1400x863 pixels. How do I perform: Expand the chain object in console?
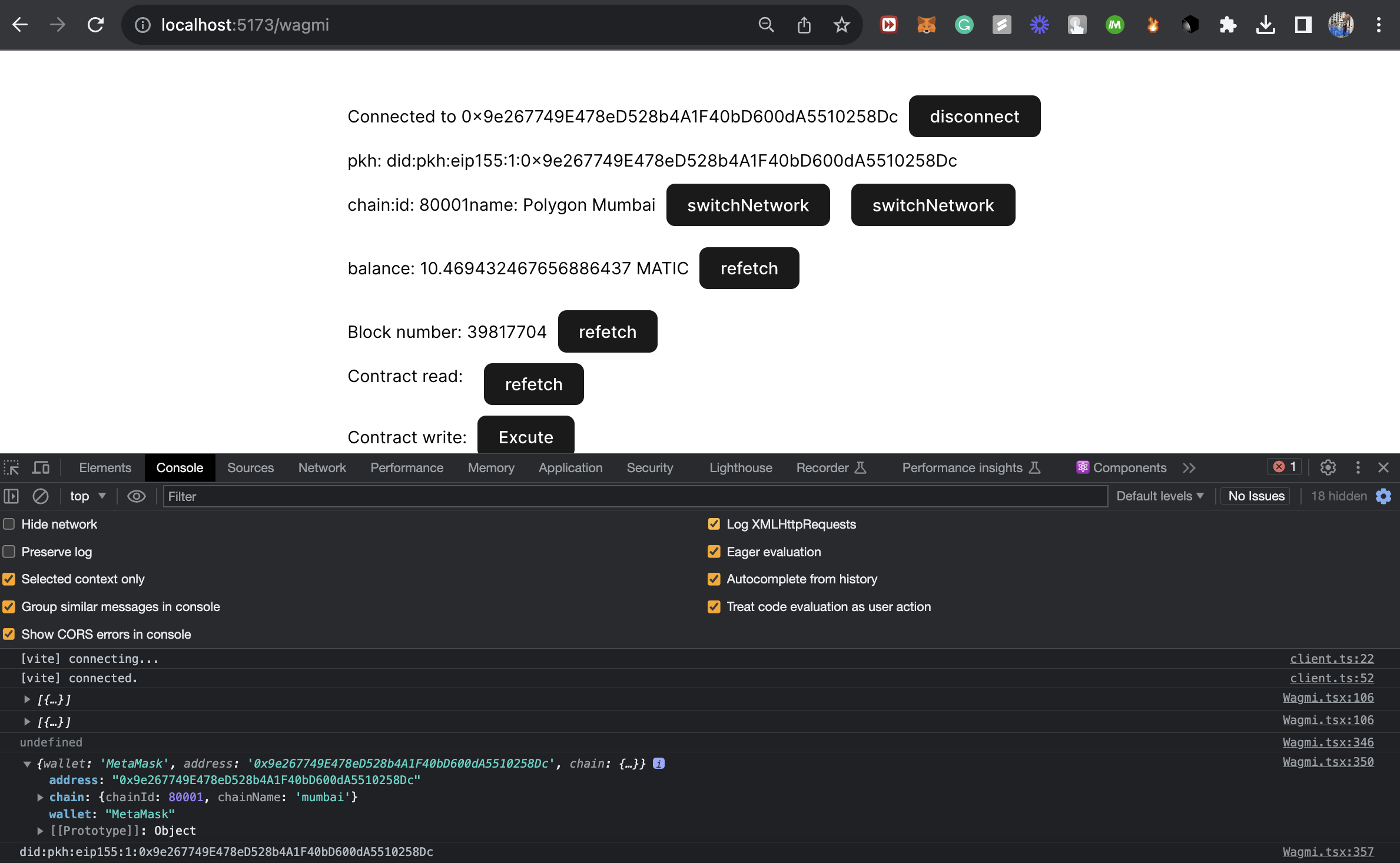tap(40, 797)
